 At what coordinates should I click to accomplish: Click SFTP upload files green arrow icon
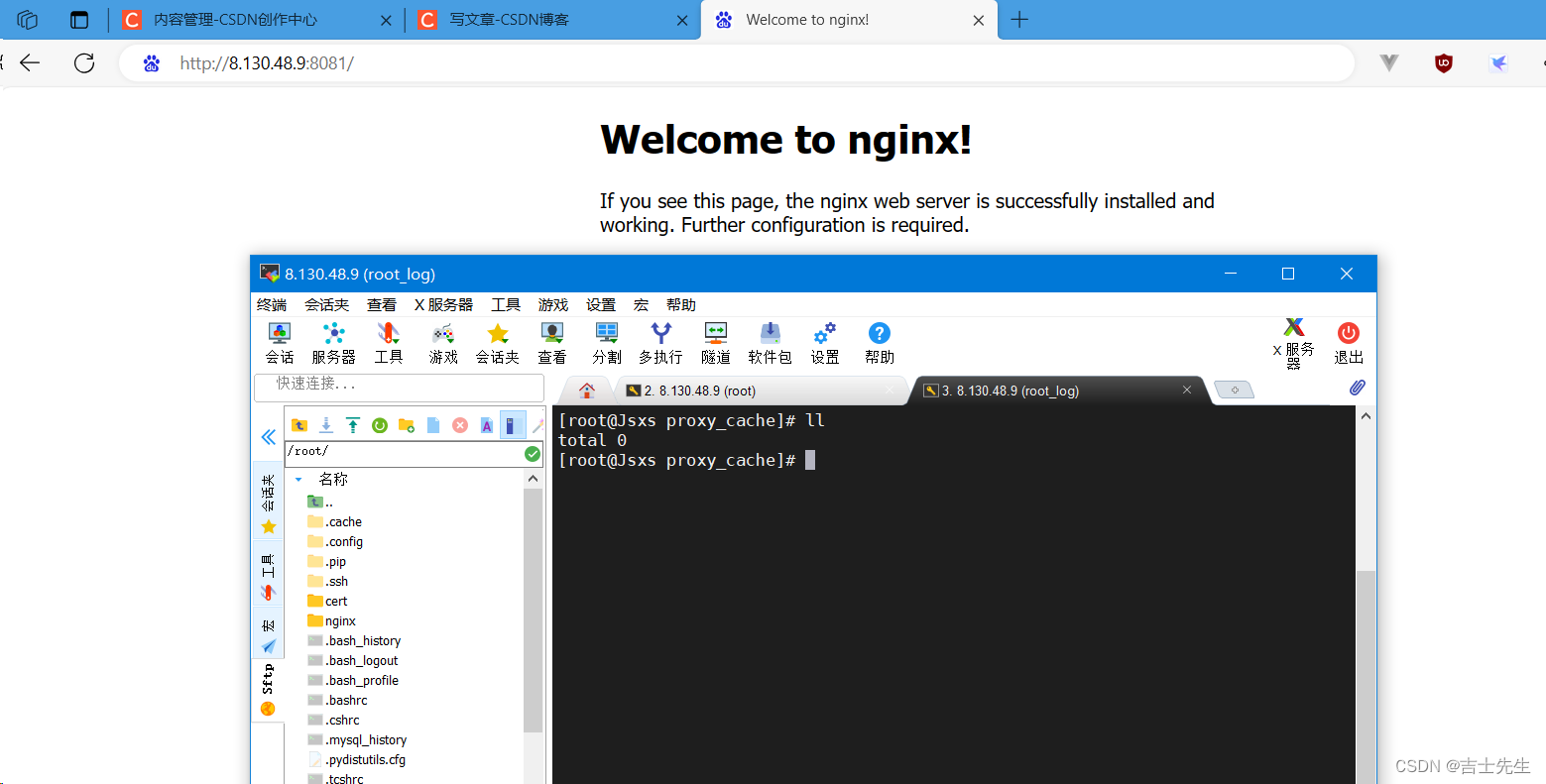click(x=352, y=425)
